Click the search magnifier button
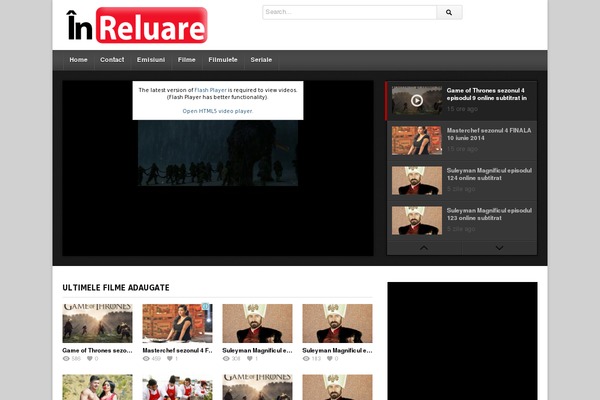 449,12
